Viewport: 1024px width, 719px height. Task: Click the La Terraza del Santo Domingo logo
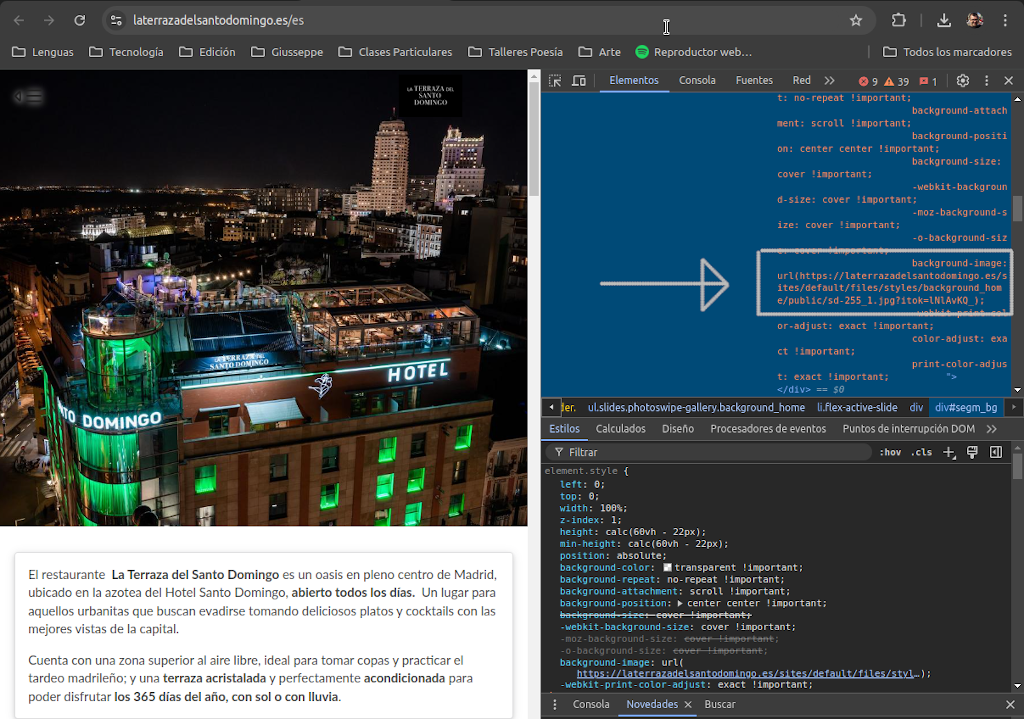pos(430,95)
